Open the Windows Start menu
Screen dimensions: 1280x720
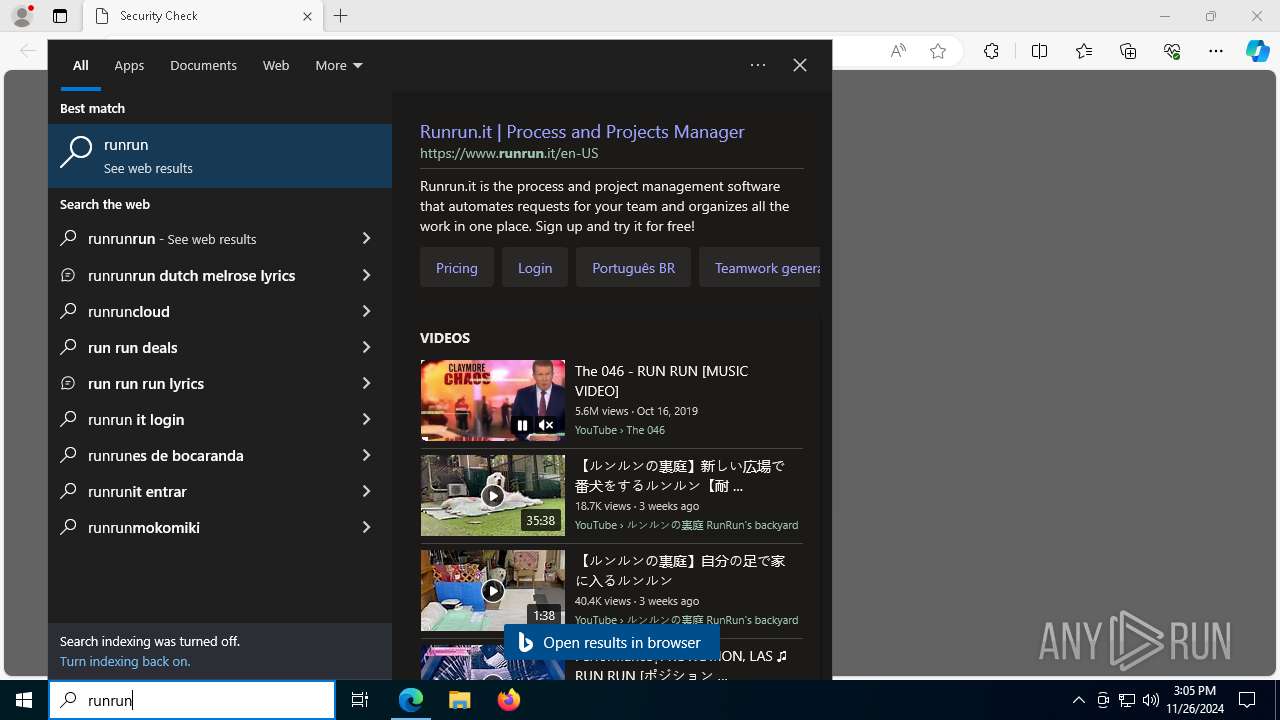click(x=24, y=700)
